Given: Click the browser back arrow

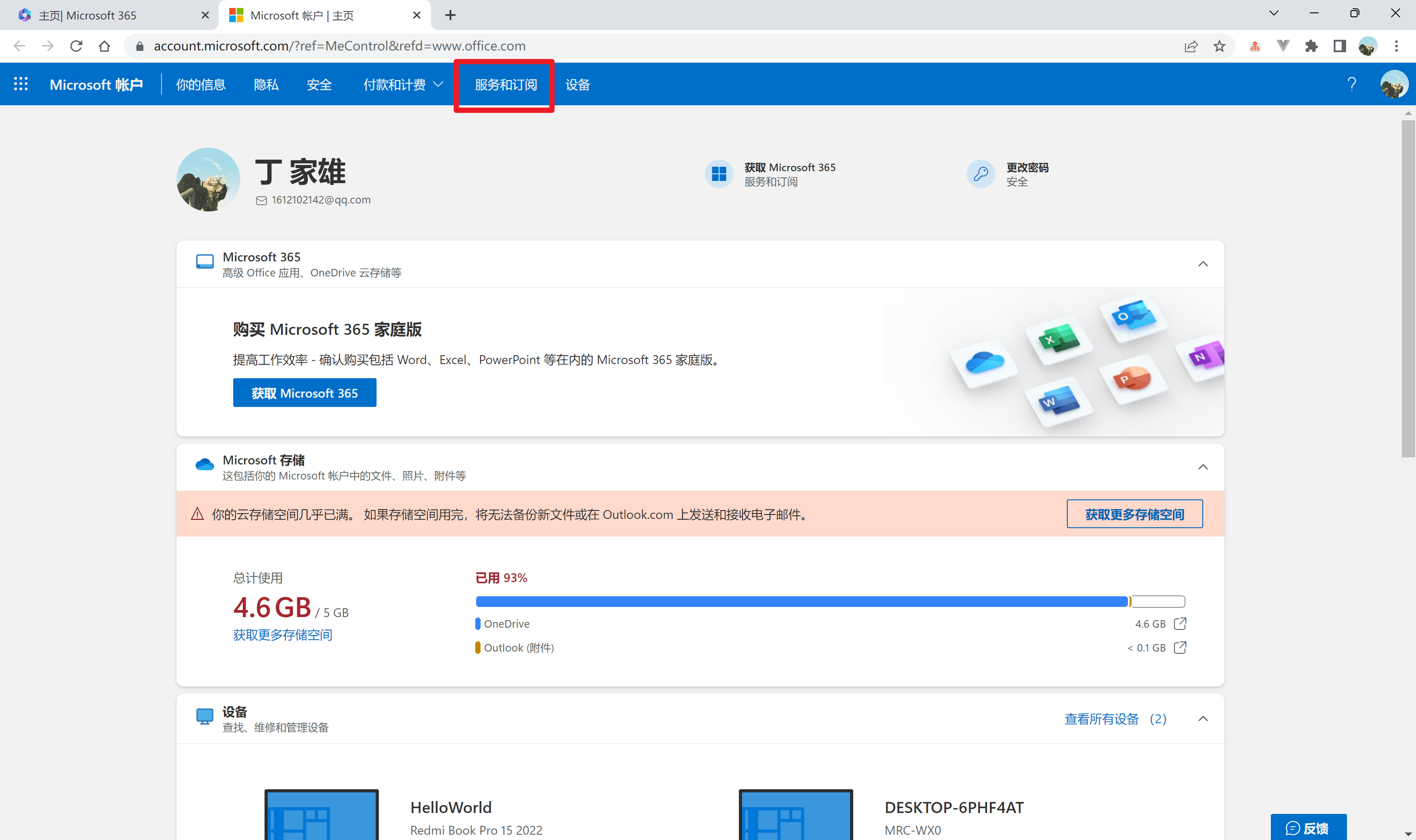Looking at the screenshot, I should tap(19, 46).
